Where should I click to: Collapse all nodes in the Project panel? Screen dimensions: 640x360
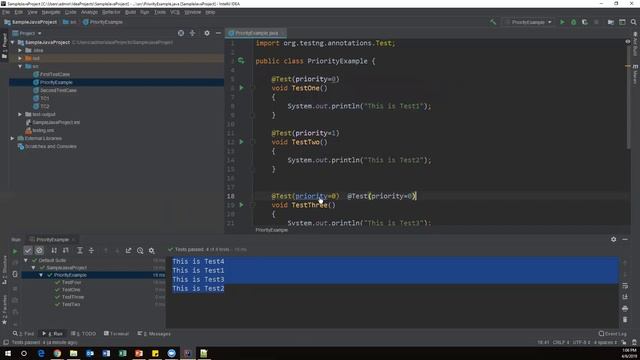coord(192,33)
